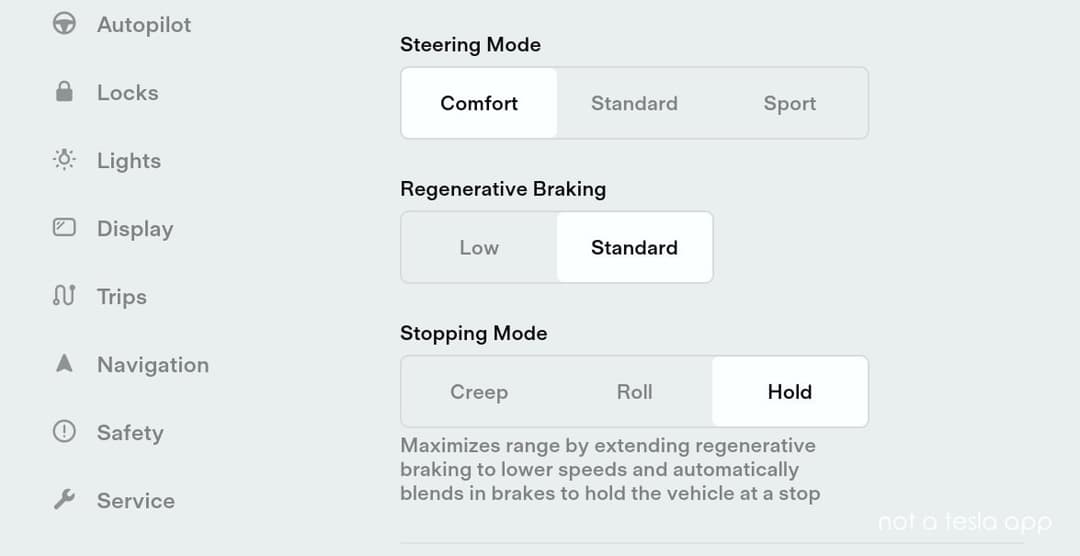Click the Navigation arrow icon
Screen dimensions: 1080x556
[x=64, y=364]
